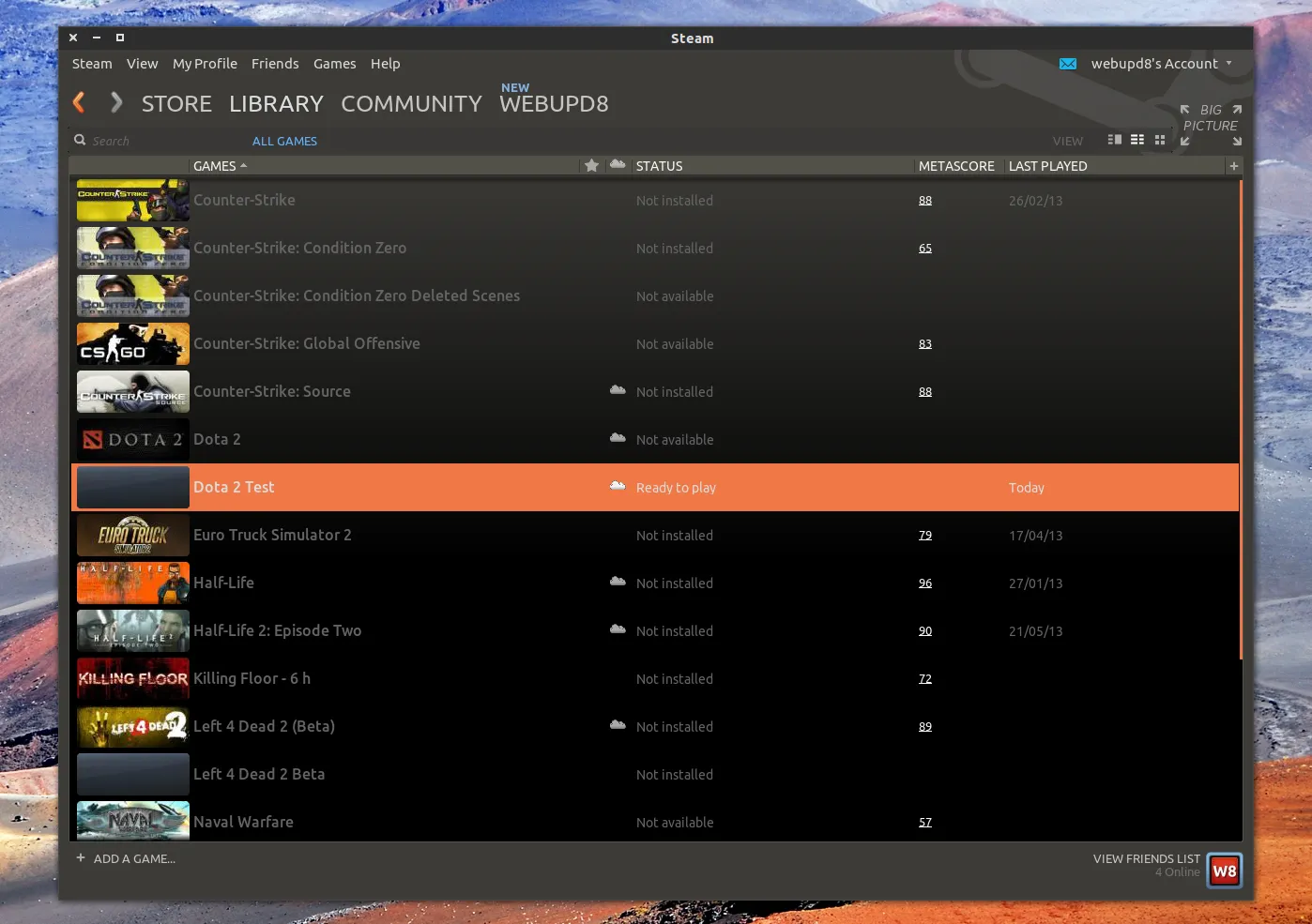Open the Steam menu
Screen dimensions: 1312x924
click(x=92, y=64)
